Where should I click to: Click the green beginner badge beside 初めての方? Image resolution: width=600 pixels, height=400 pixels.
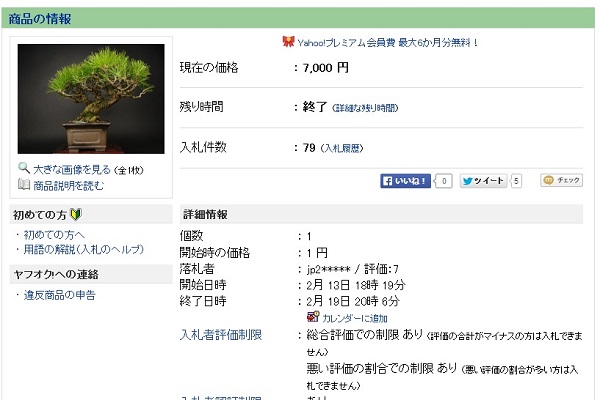click(x=75, y=214)
